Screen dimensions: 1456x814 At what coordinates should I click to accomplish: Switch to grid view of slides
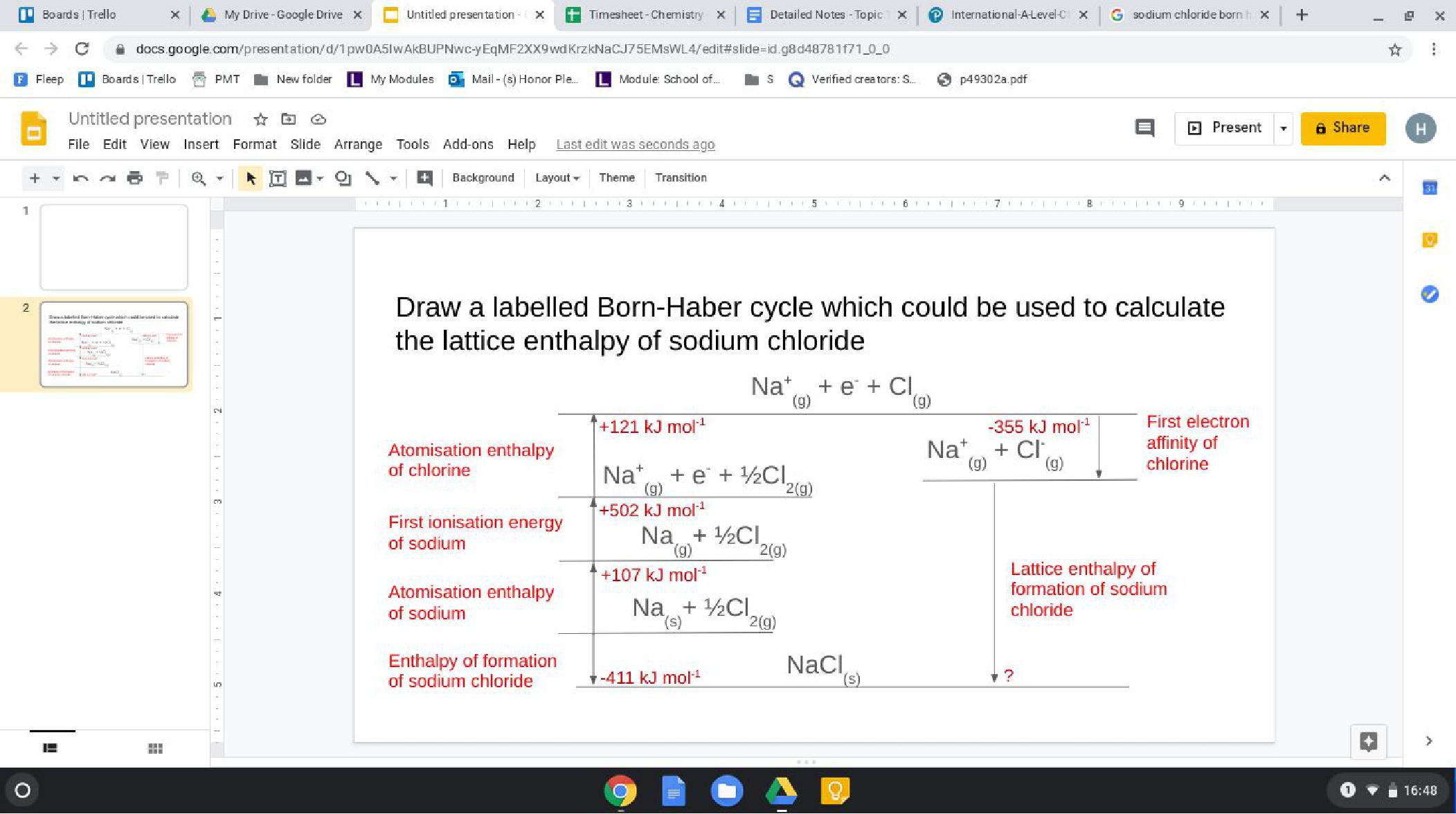tap(155, 748)
